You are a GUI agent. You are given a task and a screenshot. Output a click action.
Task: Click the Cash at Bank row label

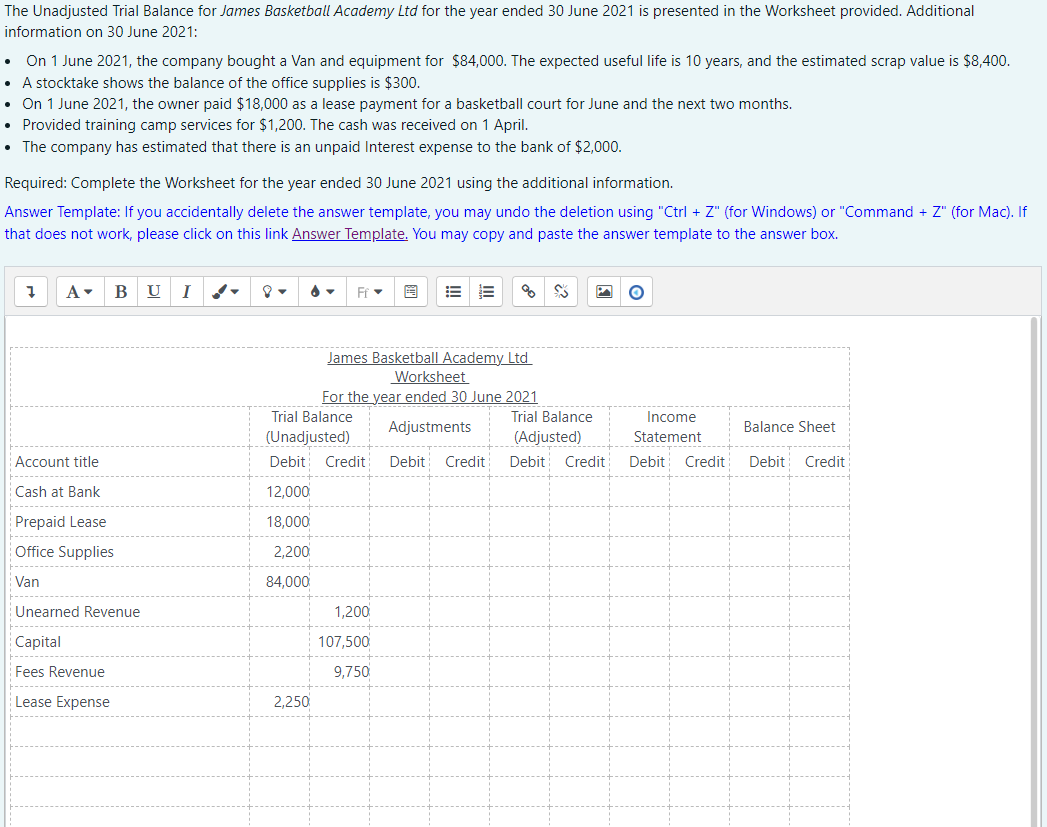click(x=57, y=492)
